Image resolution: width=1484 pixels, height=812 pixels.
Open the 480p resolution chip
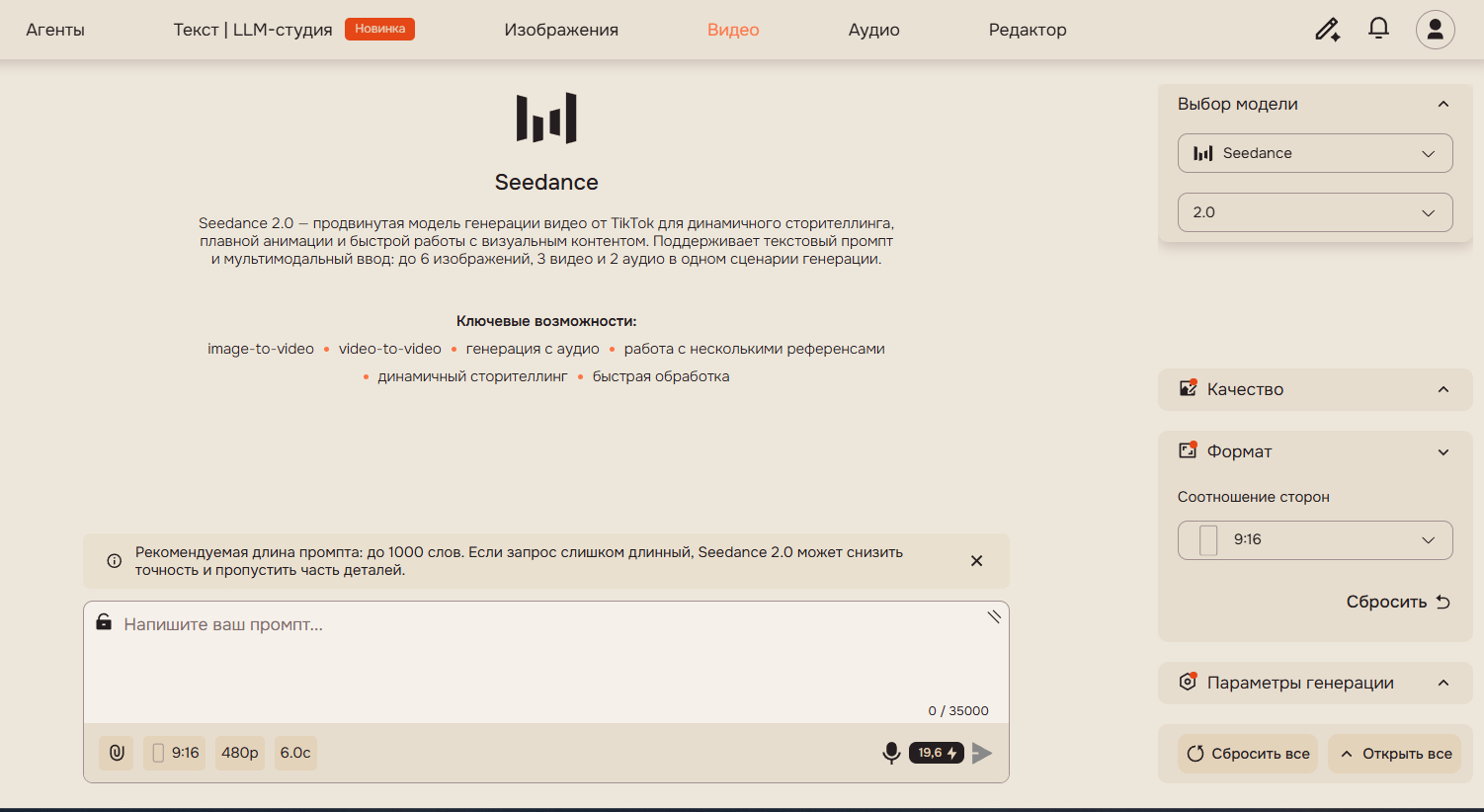point(240,753)
